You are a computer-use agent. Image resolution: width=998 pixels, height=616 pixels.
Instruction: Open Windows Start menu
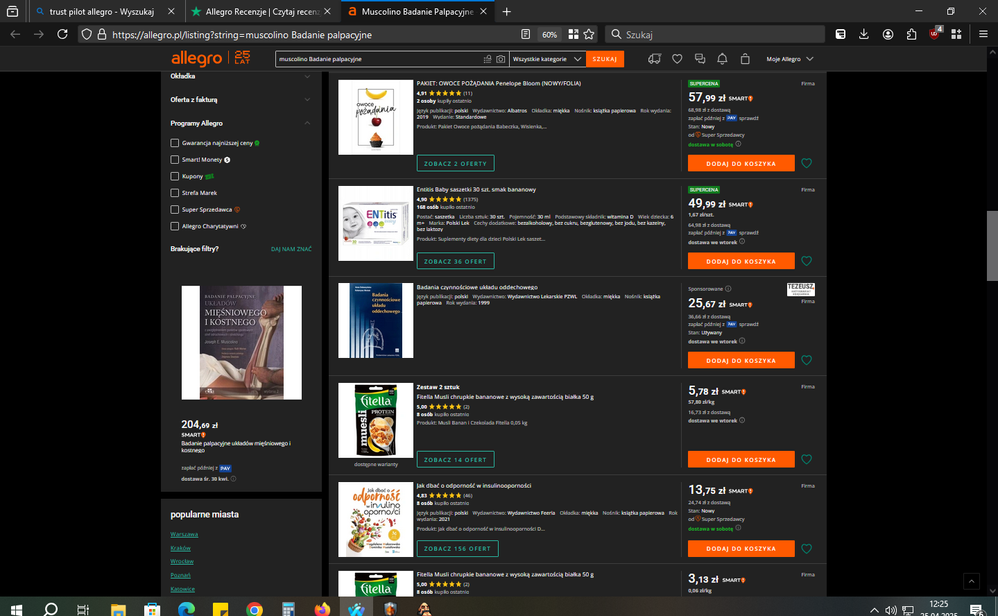[x=17, y=610]
